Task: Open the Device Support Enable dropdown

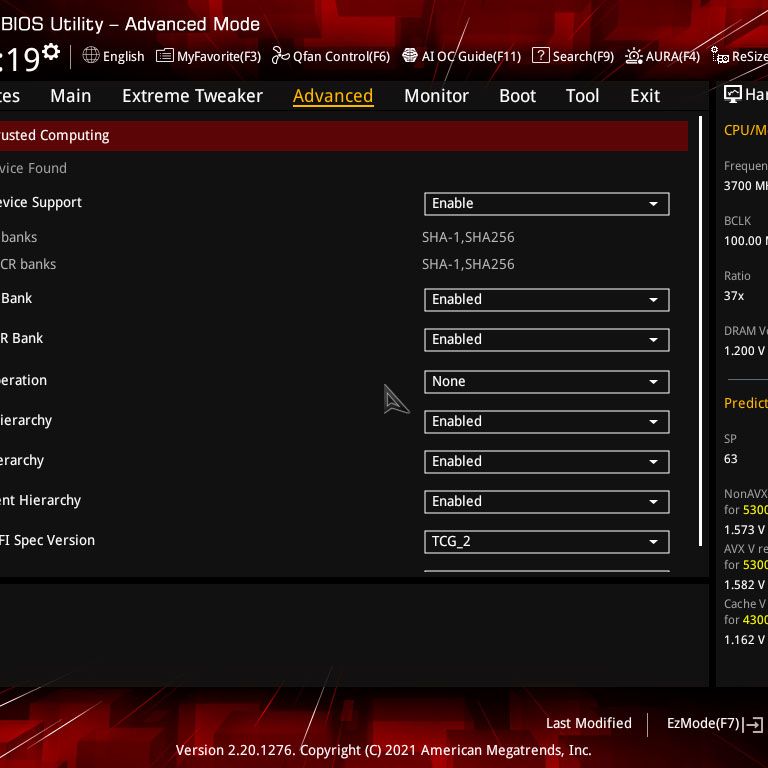Action: coord(547,204)
